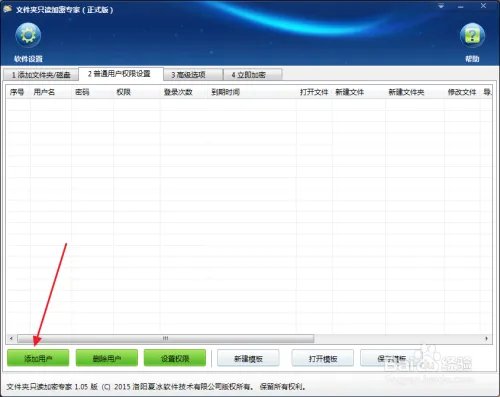Screen dimensions: 500x397
Task: Click the green 添加用户 button
Action: 38,358
